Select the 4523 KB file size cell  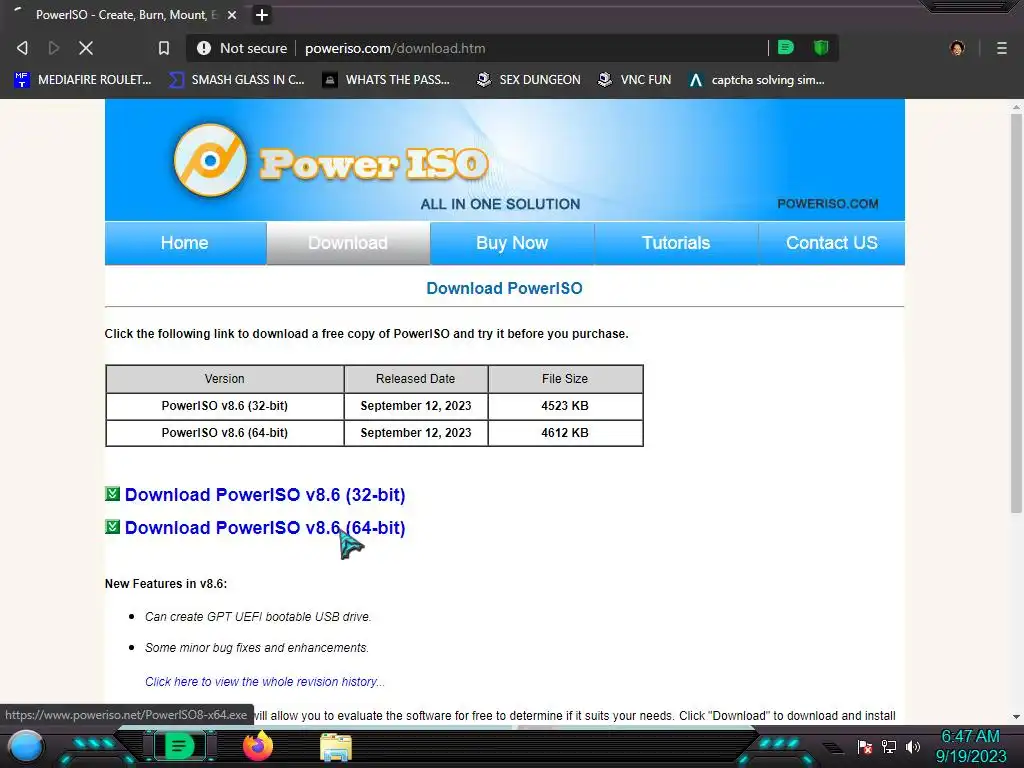(x=565, y=406)
